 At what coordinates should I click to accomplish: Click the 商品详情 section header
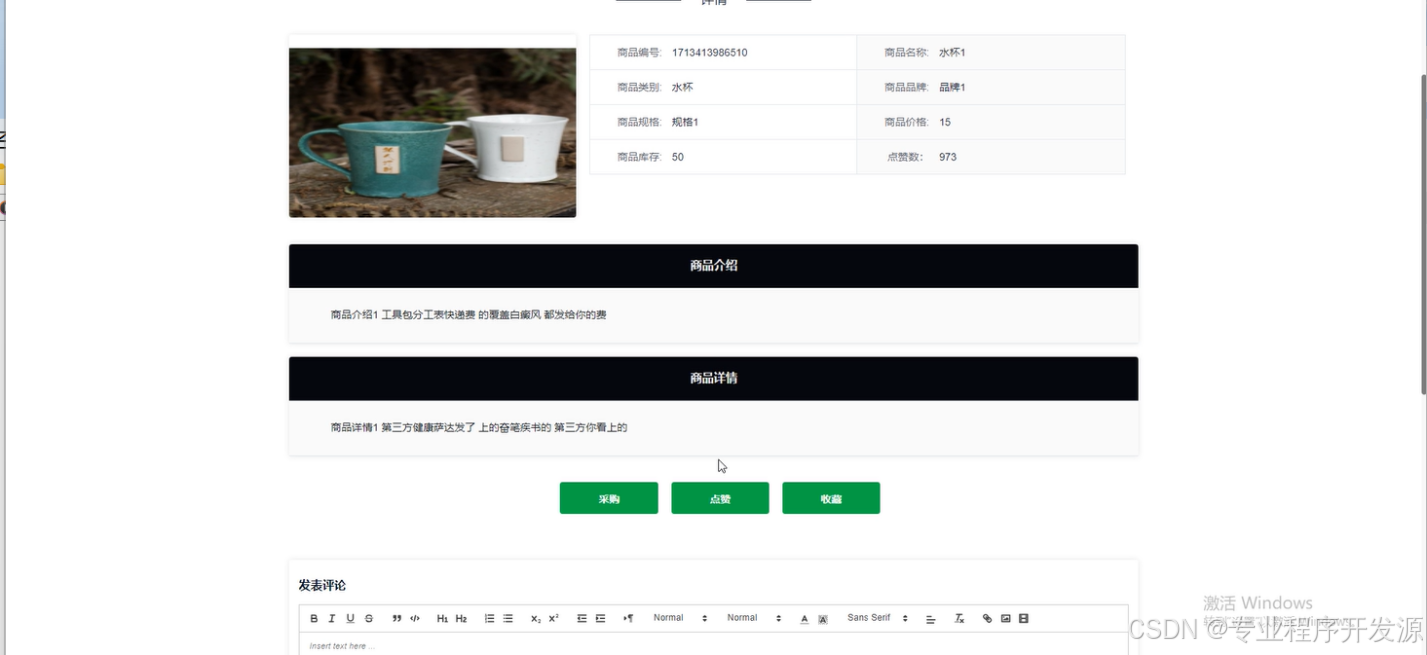coord(713,379)
